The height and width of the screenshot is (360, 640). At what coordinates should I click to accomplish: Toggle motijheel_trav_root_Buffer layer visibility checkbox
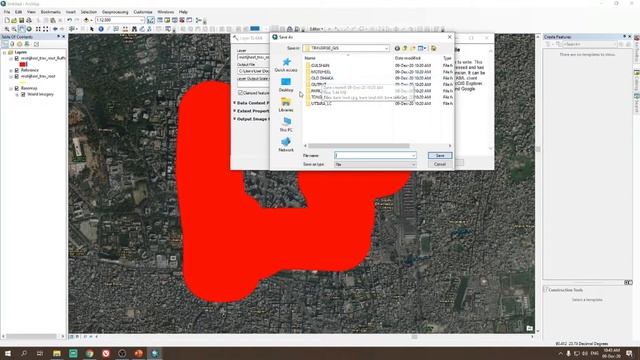coord(17,58)
